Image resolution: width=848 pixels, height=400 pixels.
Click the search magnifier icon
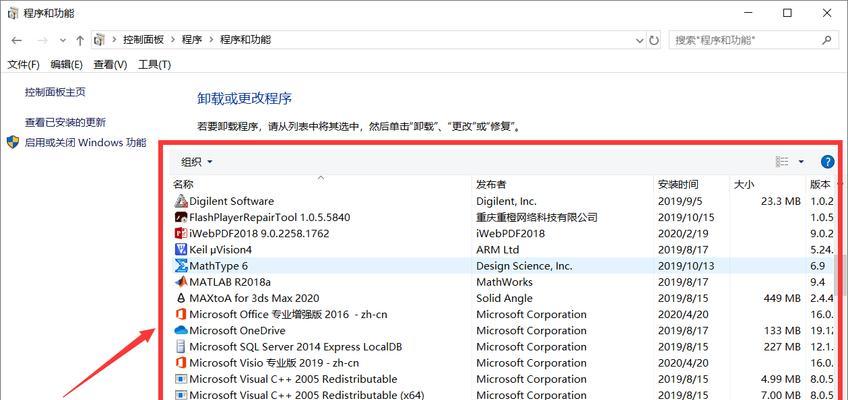point(826,40)
